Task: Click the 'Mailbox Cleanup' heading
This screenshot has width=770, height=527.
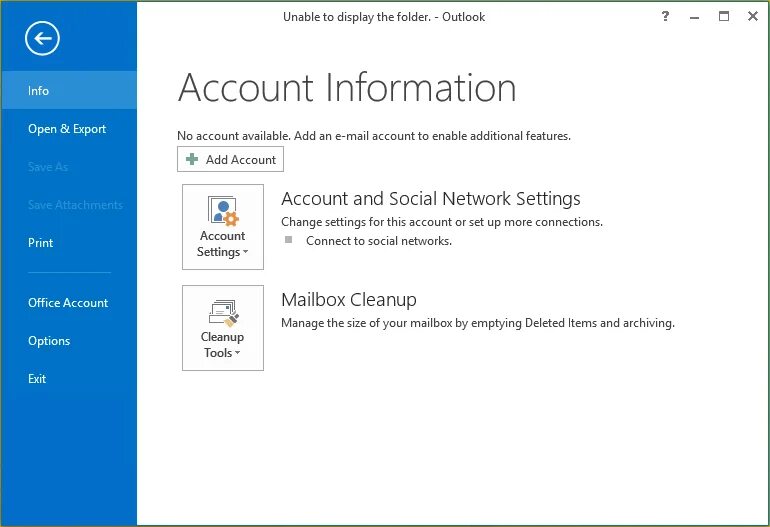Action: click(349, 300)
